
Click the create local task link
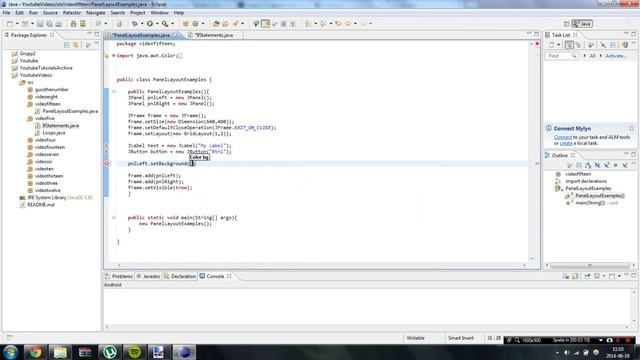click(x=566, y=143)
